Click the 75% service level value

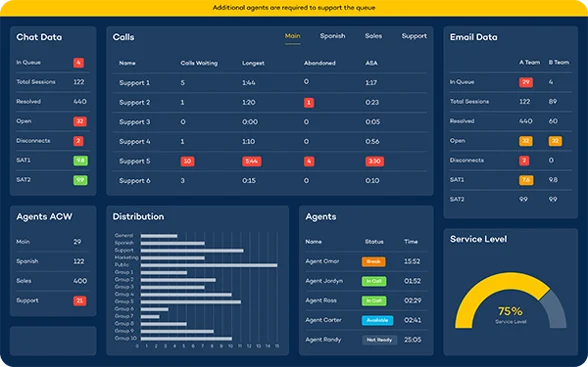tap(510, 311)
